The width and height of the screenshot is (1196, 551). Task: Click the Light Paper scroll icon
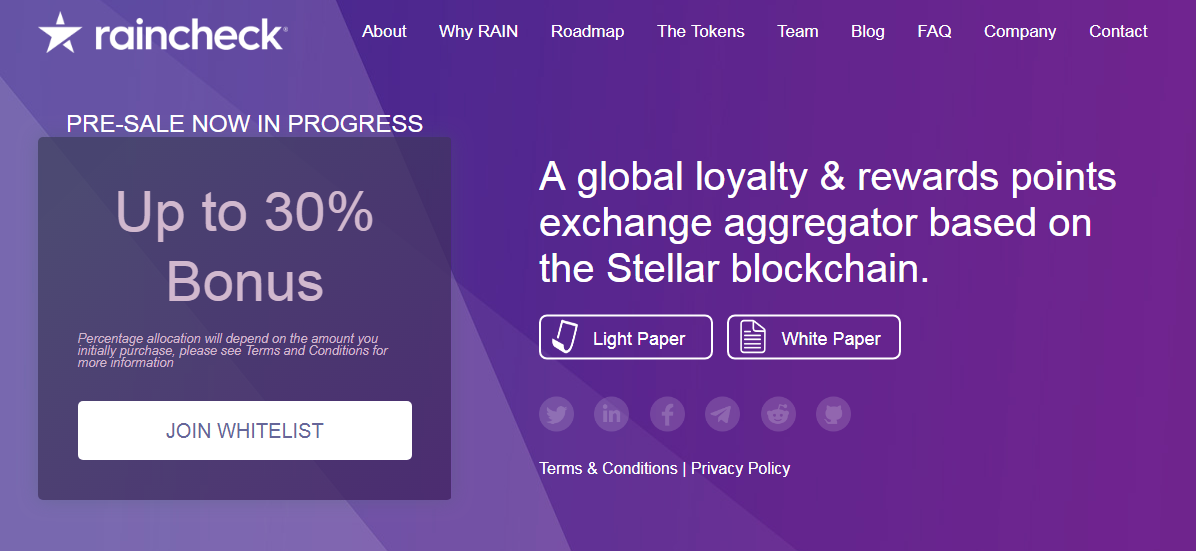566,337
